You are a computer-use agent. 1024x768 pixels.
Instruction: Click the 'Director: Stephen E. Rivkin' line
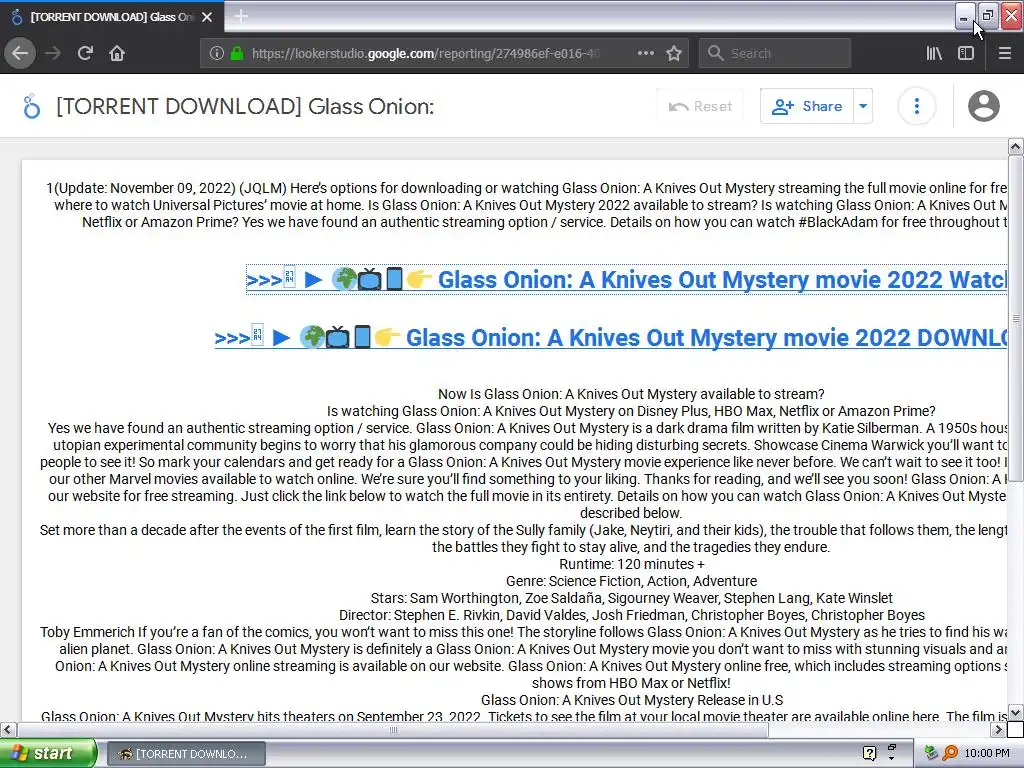click(x=632, y=615)
